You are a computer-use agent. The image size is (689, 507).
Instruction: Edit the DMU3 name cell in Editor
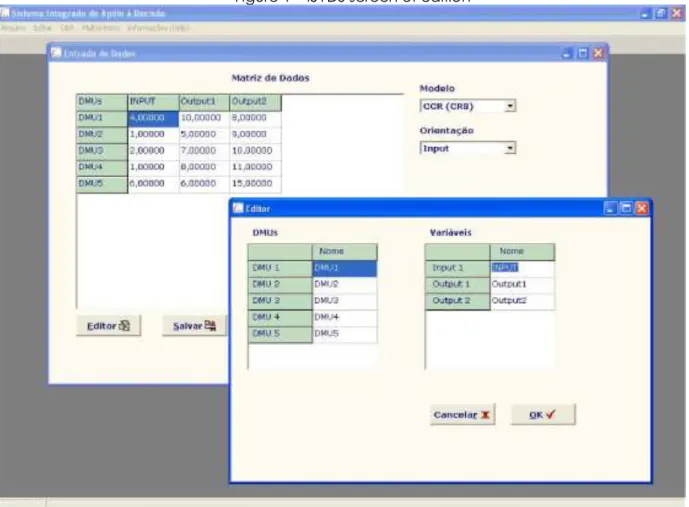344,301
